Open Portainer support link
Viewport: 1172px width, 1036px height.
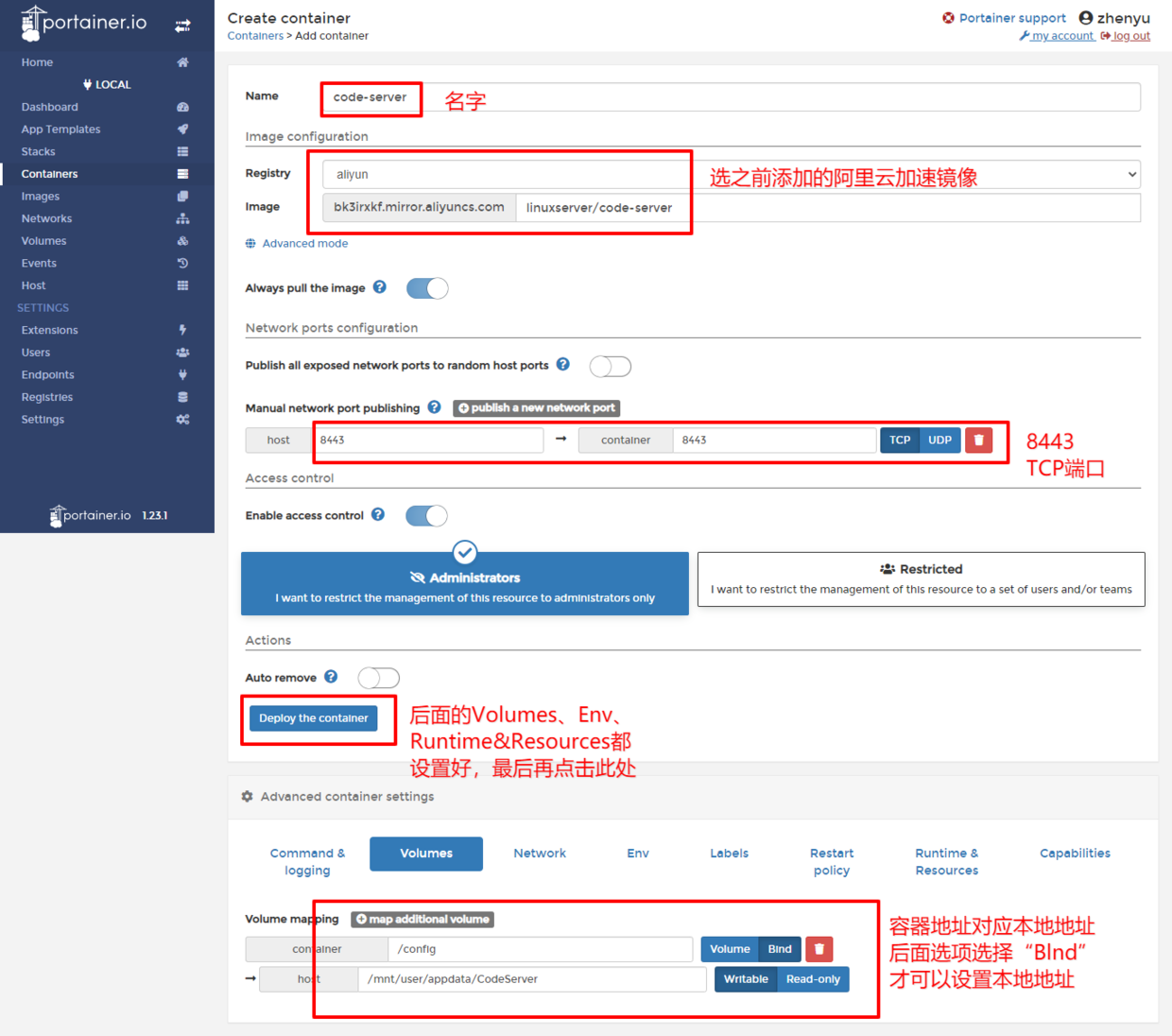click(x=1004, y=18)
